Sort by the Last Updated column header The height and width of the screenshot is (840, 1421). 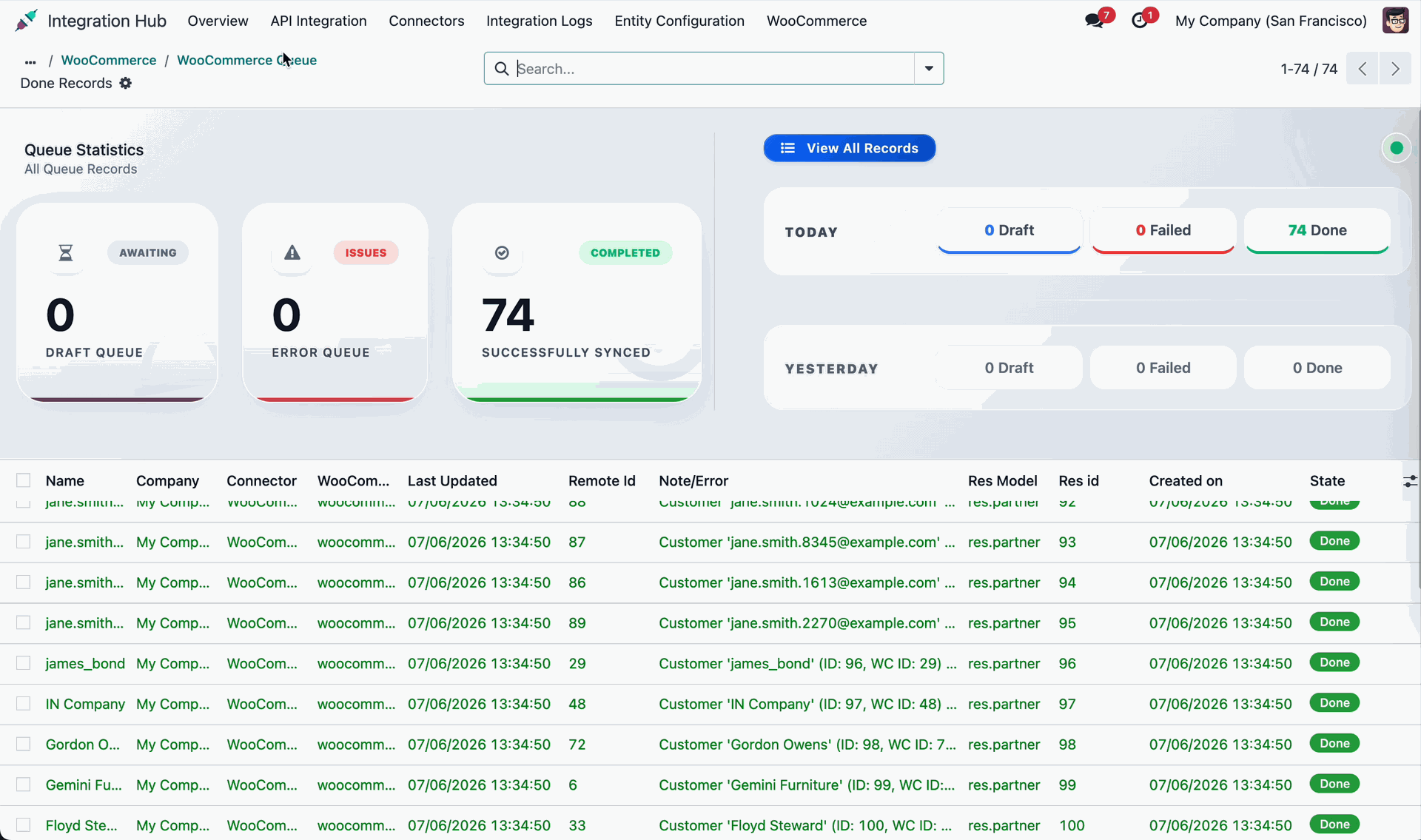(x=452, y=480)
